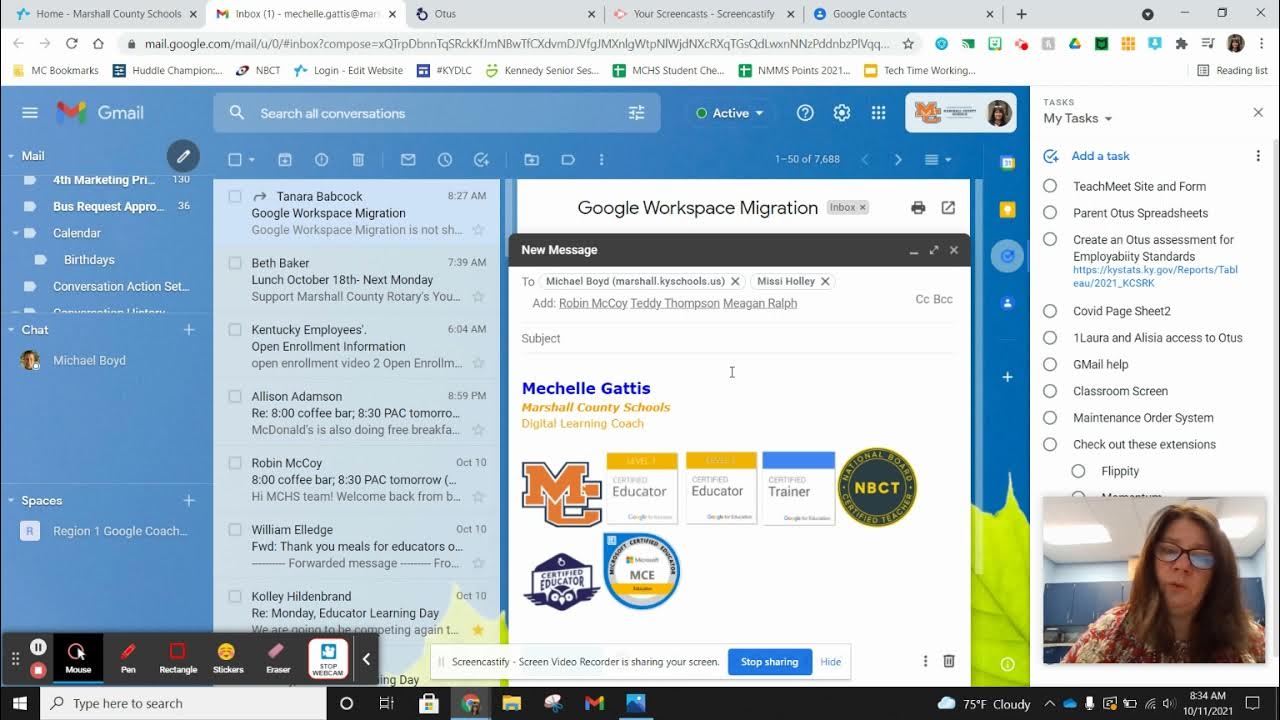1280x720 pixels.
Task: Select the Eraser tool in Screencastify
Action: tap(278, 658)
